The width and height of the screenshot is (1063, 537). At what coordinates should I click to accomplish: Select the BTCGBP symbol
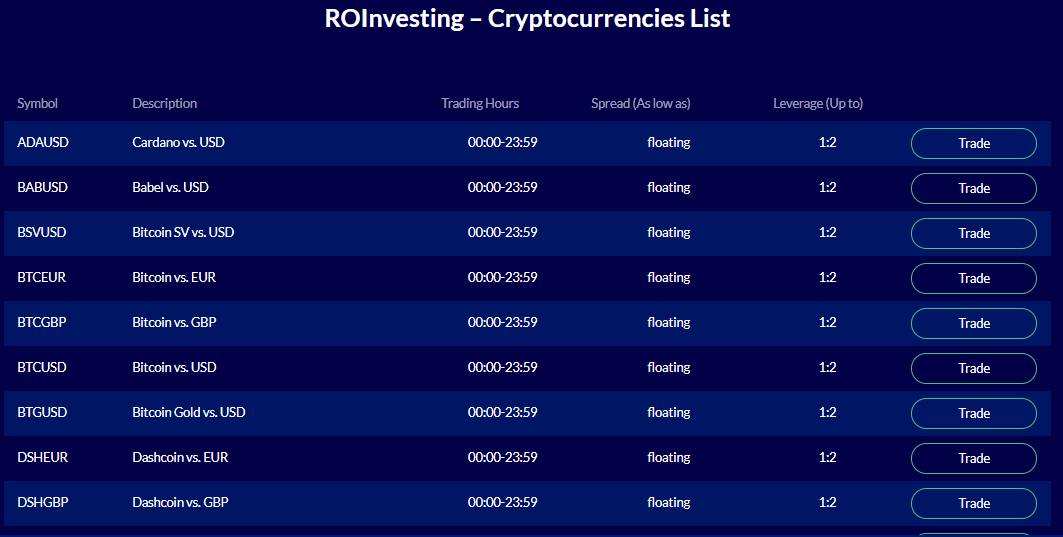coord(41,322)
